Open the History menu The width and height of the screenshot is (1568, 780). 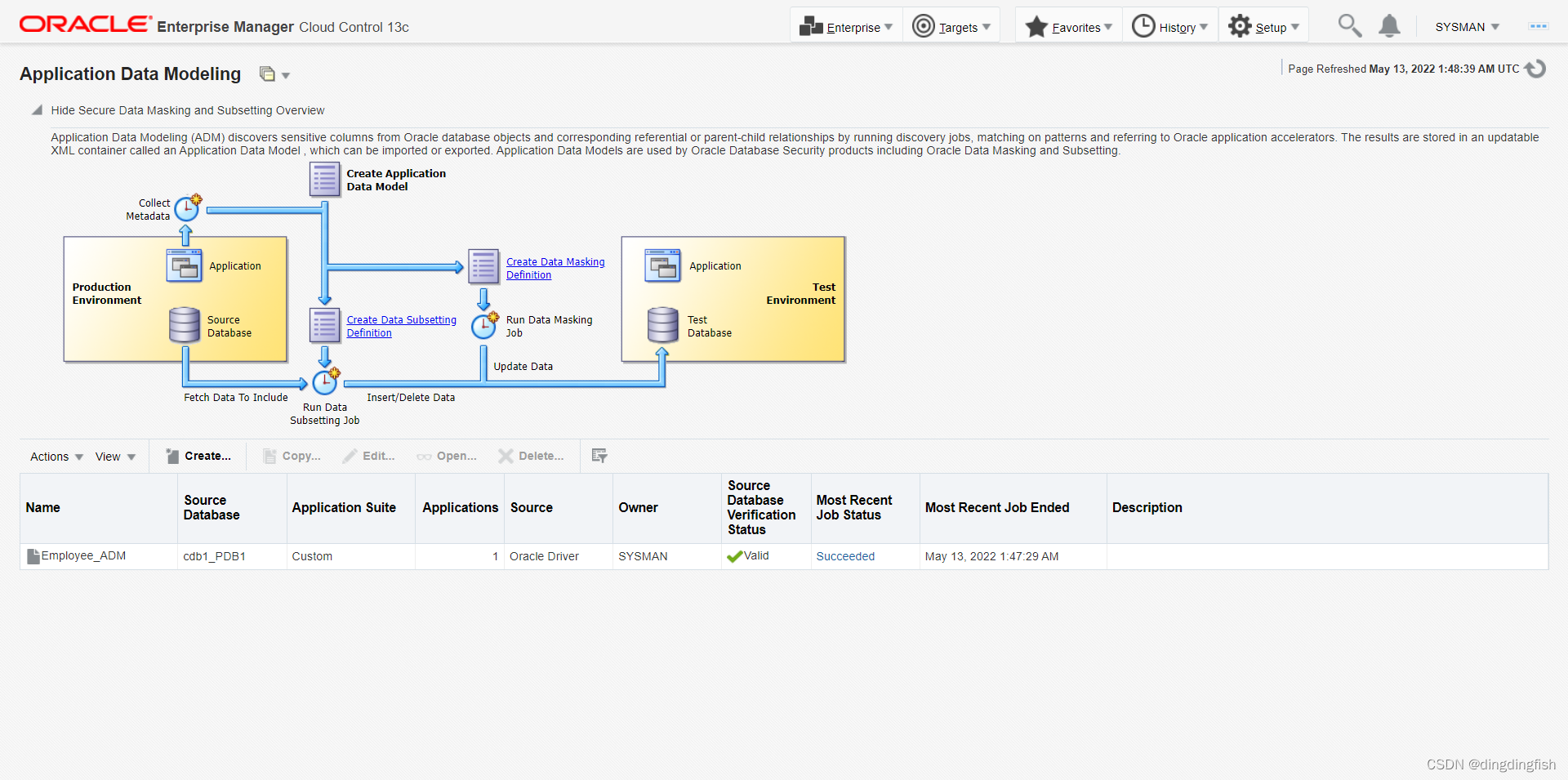pos(1169,27)
